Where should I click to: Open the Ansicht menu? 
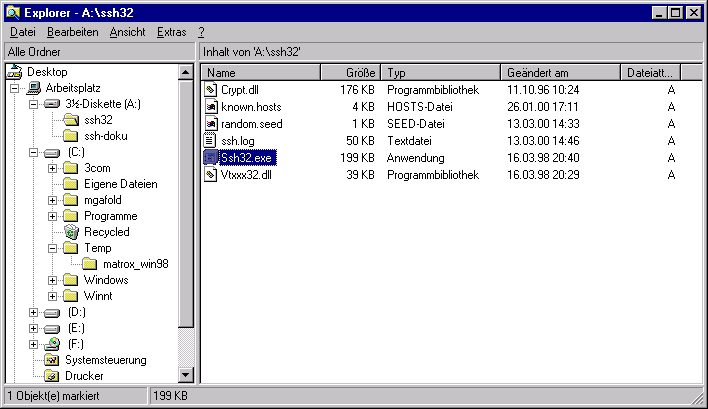pos(127,32)
